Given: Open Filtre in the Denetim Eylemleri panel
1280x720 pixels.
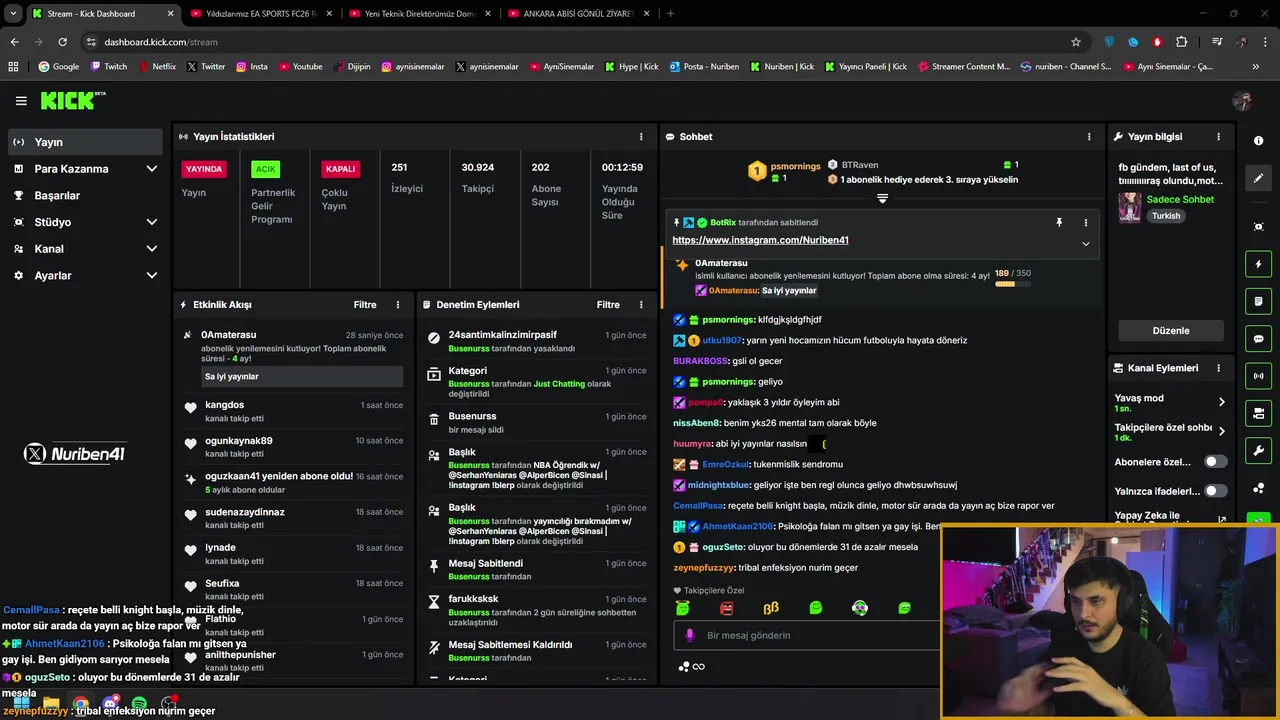Looking at the screenshot, I should (608, 305).
